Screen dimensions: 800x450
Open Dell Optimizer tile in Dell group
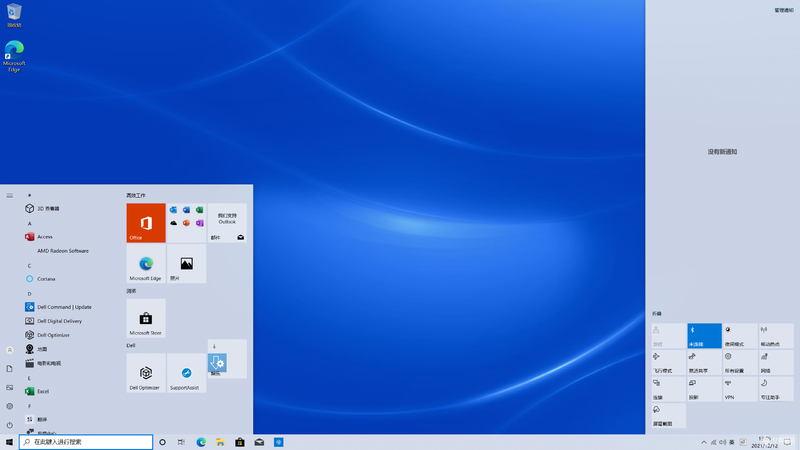[x=146, y=373]
